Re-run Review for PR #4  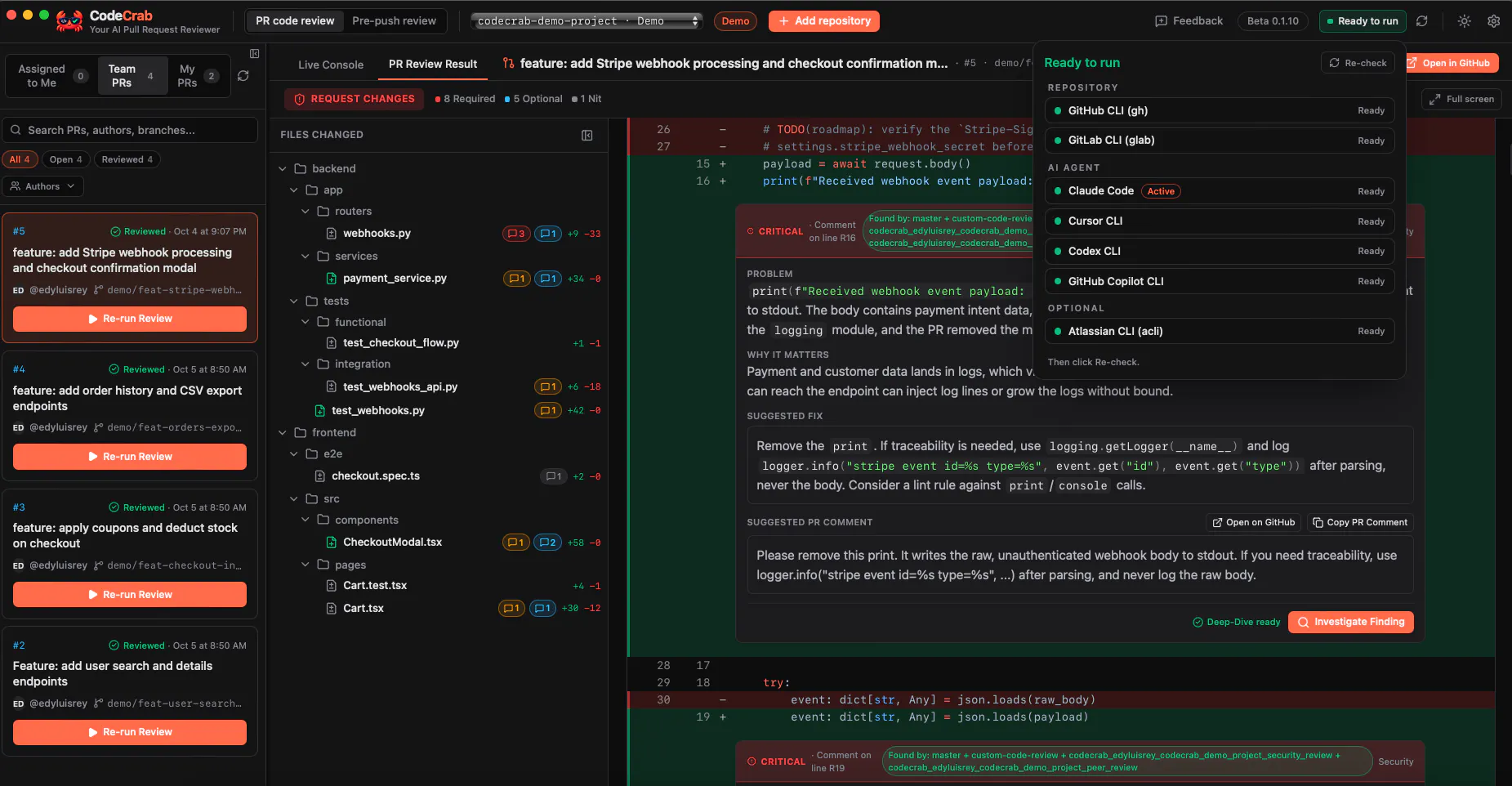(130, 457)
